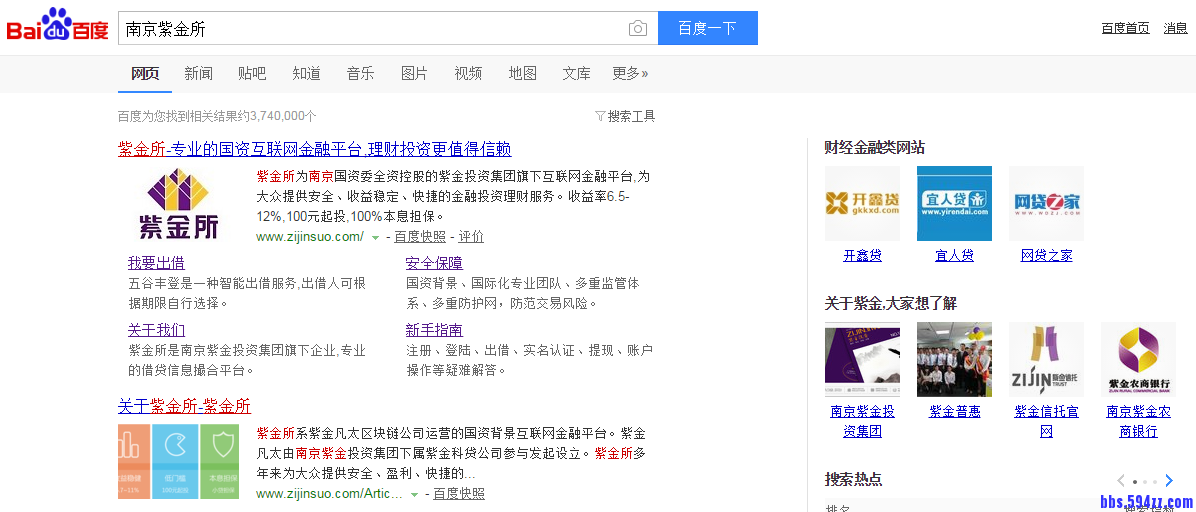Open the 南京紫金投资集团 text link
Screen dimensions: 1196x512
click(x=862, y=421)
